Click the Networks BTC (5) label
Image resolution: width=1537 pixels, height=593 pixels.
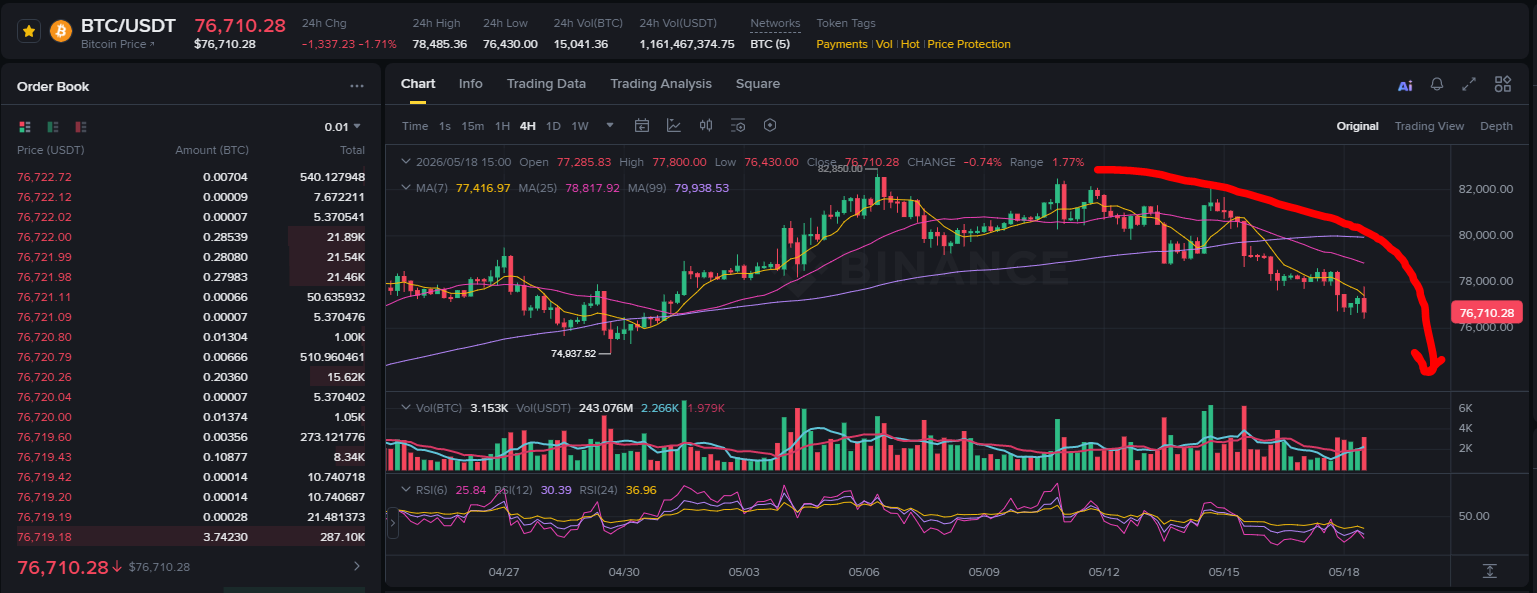point(770,44)
